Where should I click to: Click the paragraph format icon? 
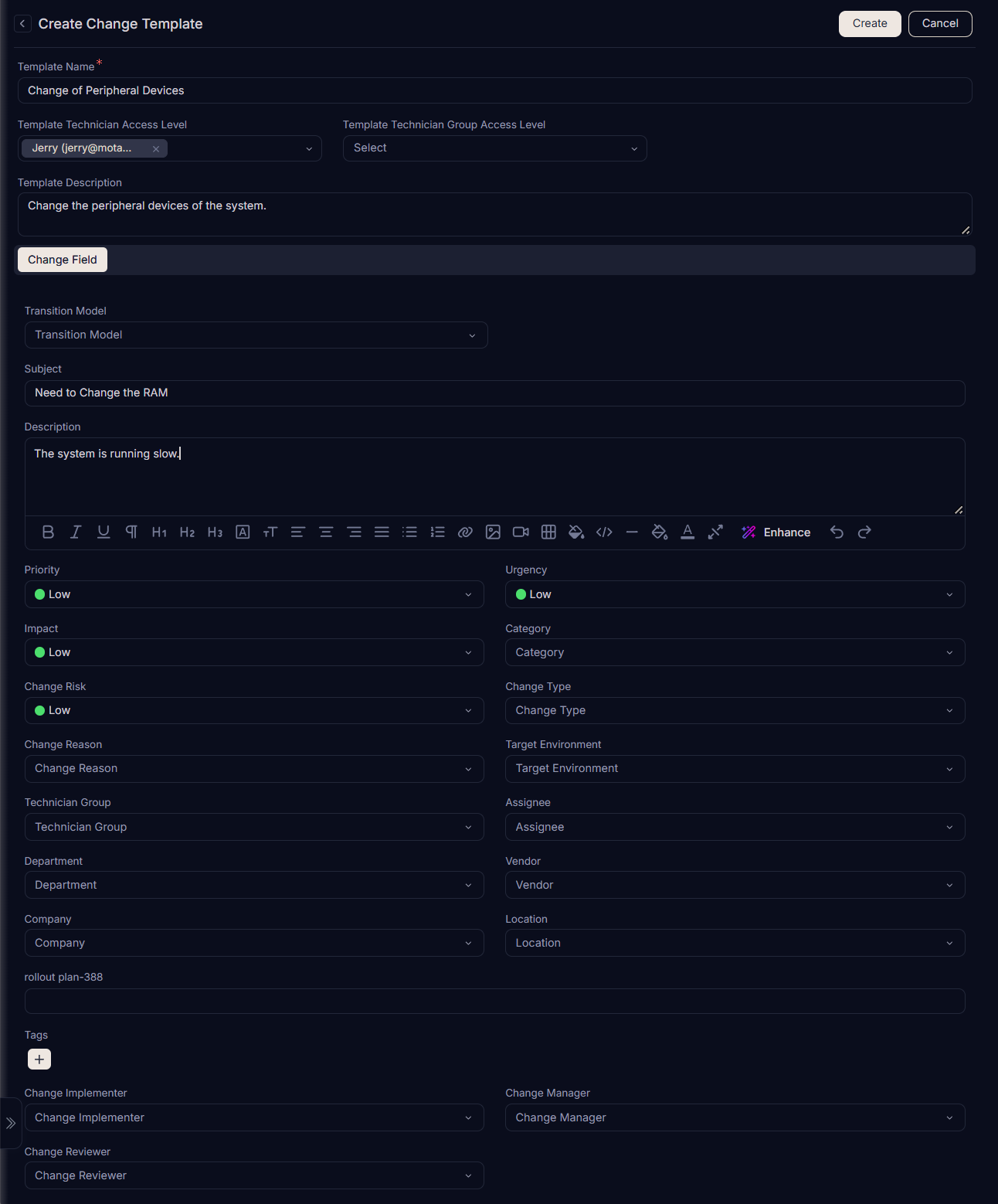(131, 532)
